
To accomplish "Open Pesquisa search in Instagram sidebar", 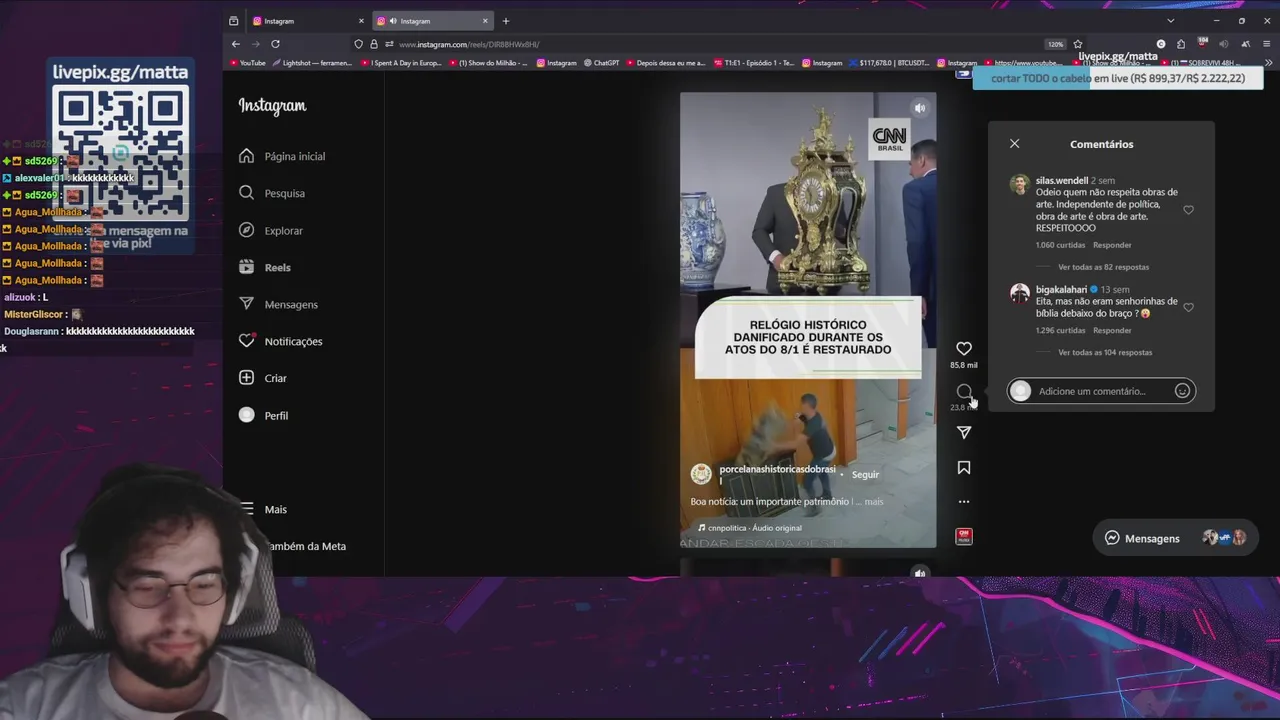I will pos(273,193).
